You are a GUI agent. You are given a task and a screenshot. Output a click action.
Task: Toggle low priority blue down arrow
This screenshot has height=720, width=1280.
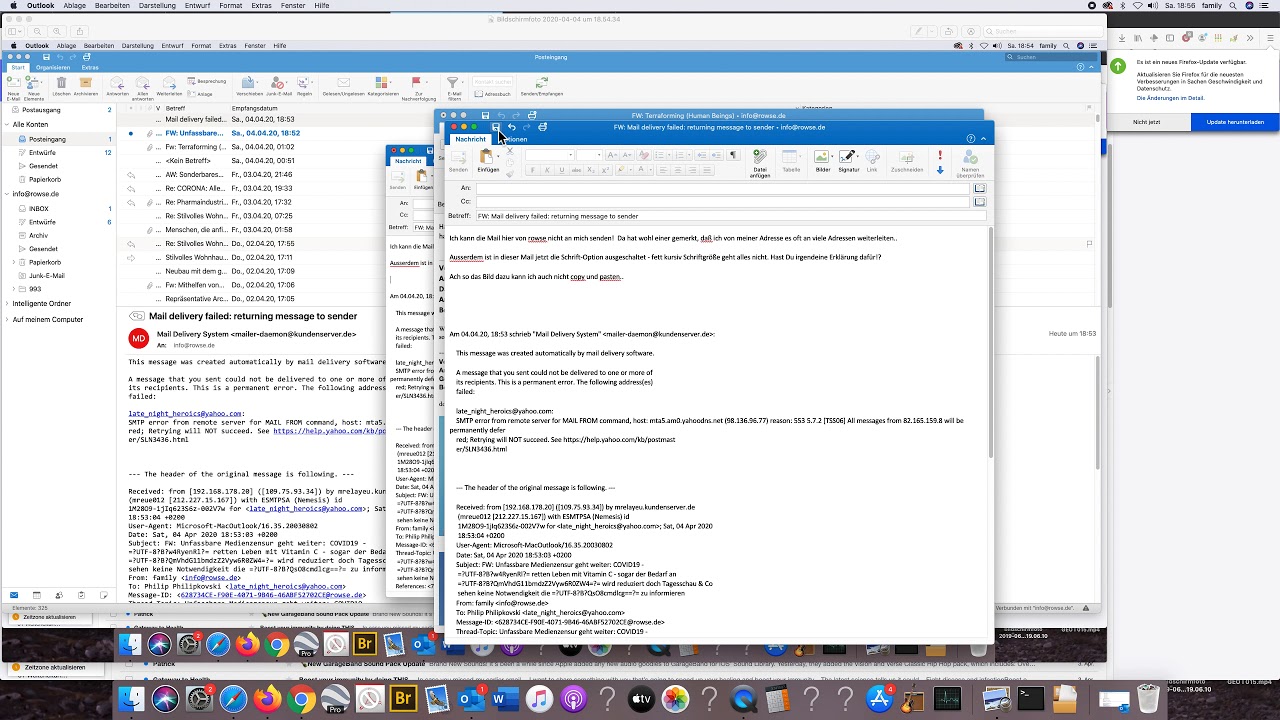[x=940, y=170]
